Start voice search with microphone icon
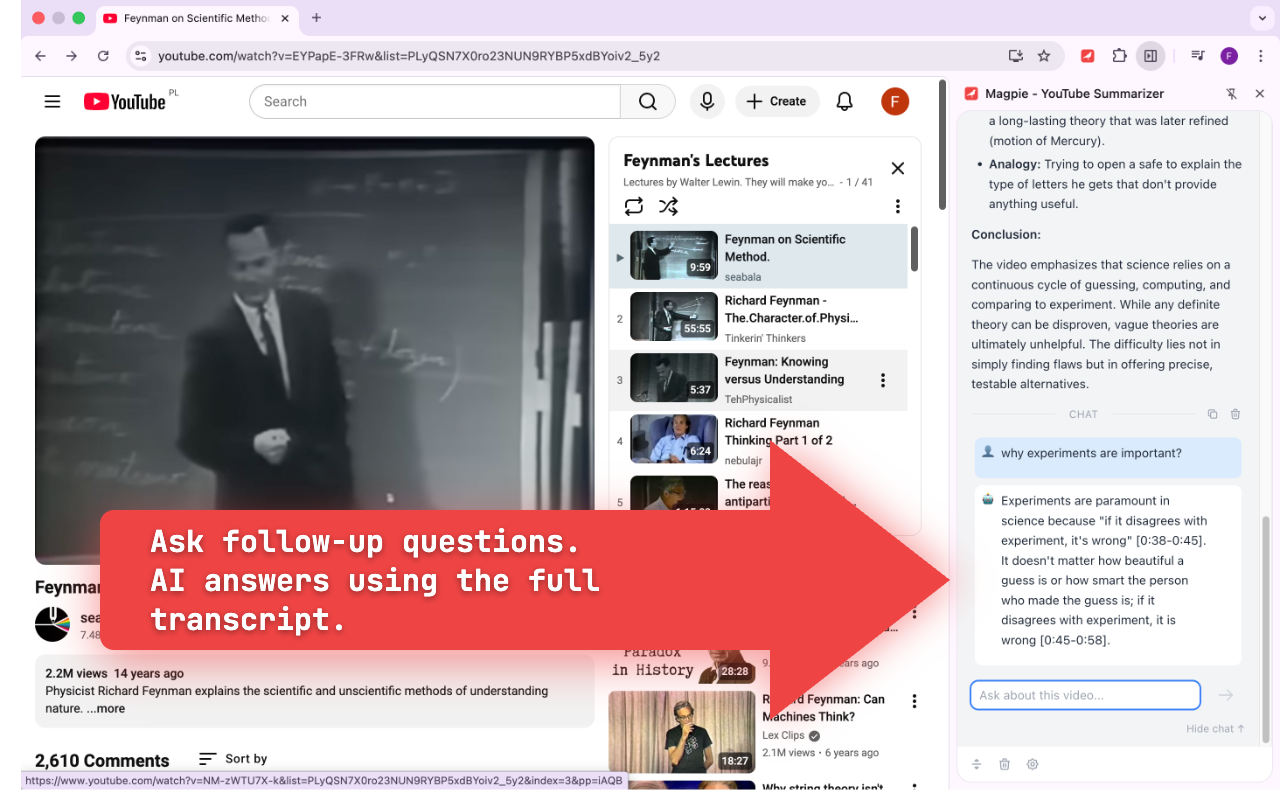The width and height of the screenshot is (1280, 800). point(707,101)
